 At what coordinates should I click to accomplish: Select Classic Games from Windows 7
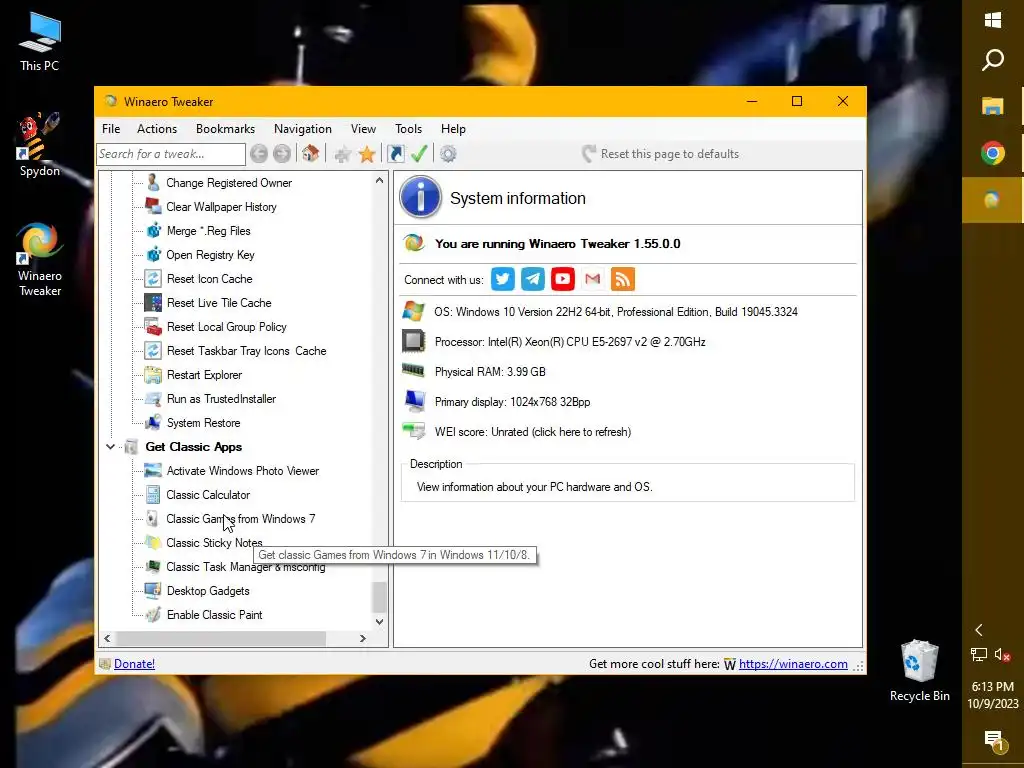coord(240,519)
